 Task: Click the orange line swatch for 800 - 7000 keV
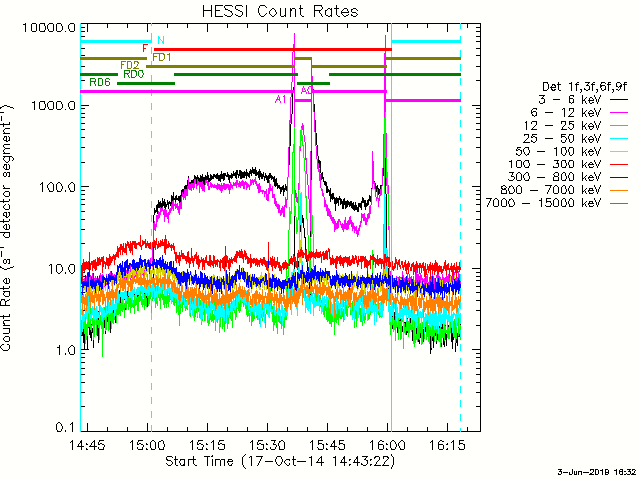(x=619, y=190)
